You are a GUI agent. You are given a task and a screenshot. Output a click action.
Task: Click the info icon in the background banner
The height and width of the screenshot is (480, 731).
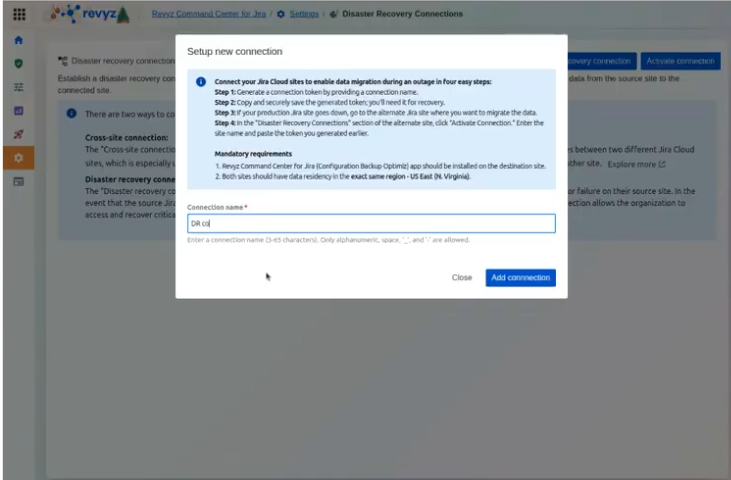click(x=72, y=115)
